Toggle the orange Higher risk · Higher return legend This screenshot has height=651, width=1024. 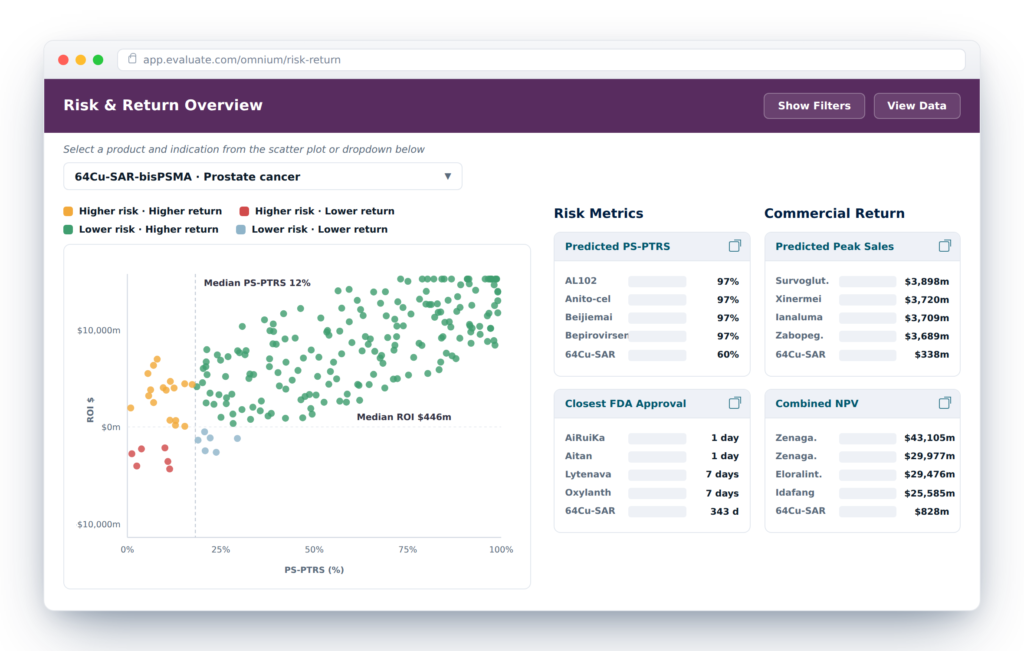[x=142, y=211]
